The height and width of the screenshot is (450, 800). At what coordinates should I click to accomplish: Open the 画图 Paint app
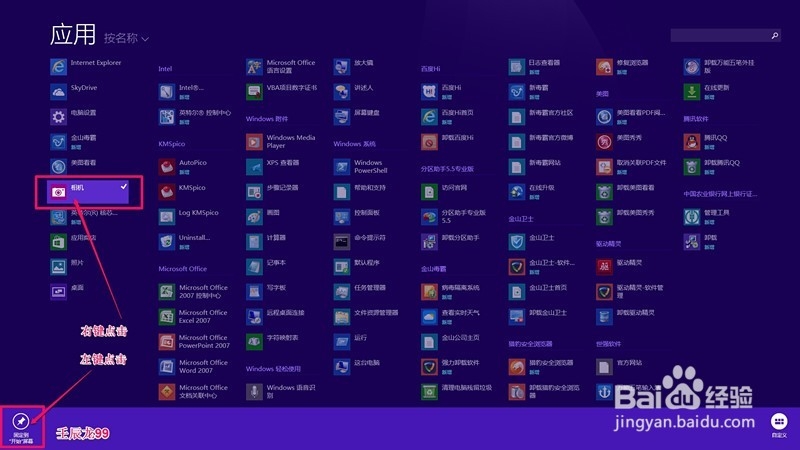(263, 216)
